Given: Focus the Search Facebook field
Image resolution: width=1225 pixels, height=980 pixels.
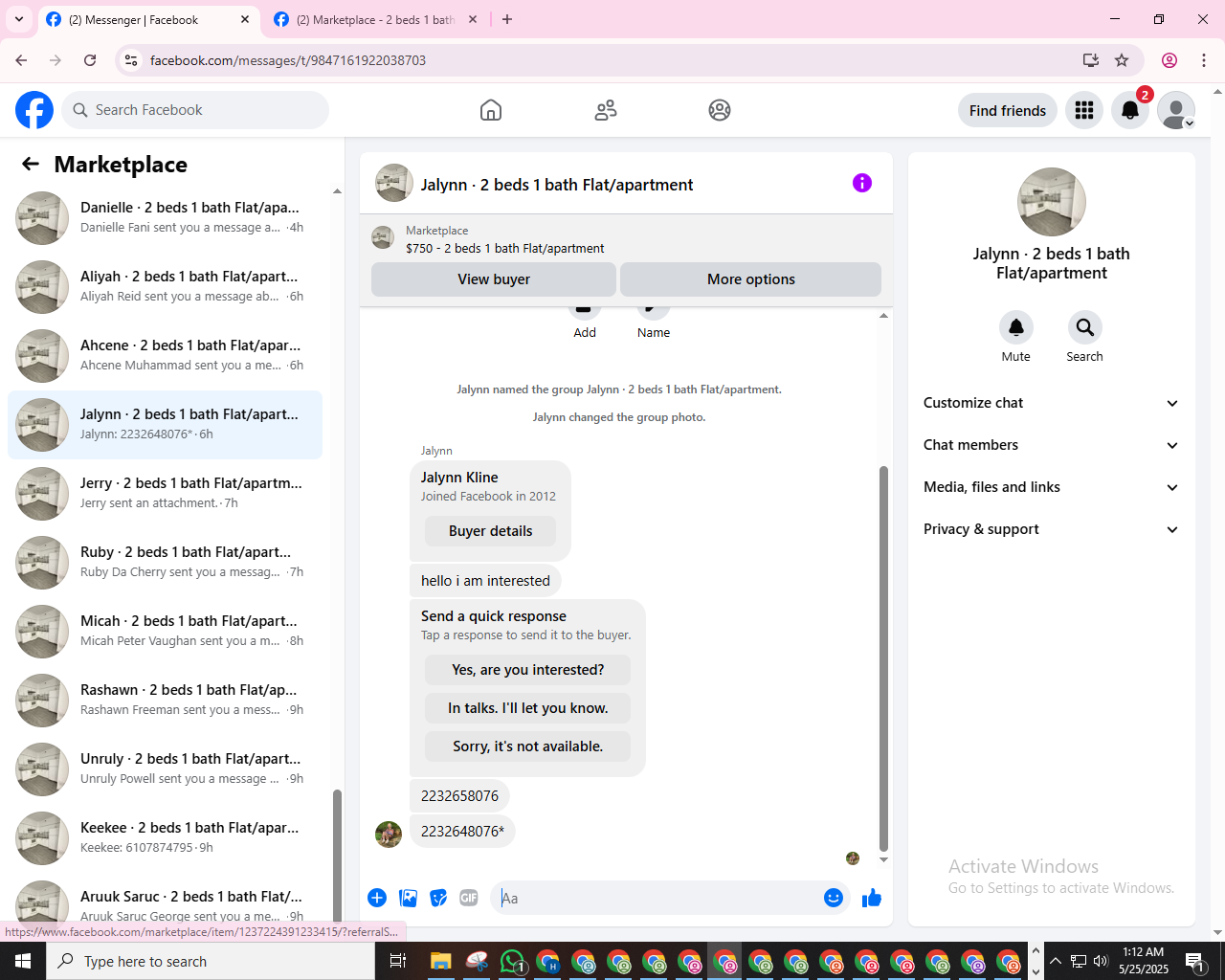Looking at the screenshot, I should point(195,110).
